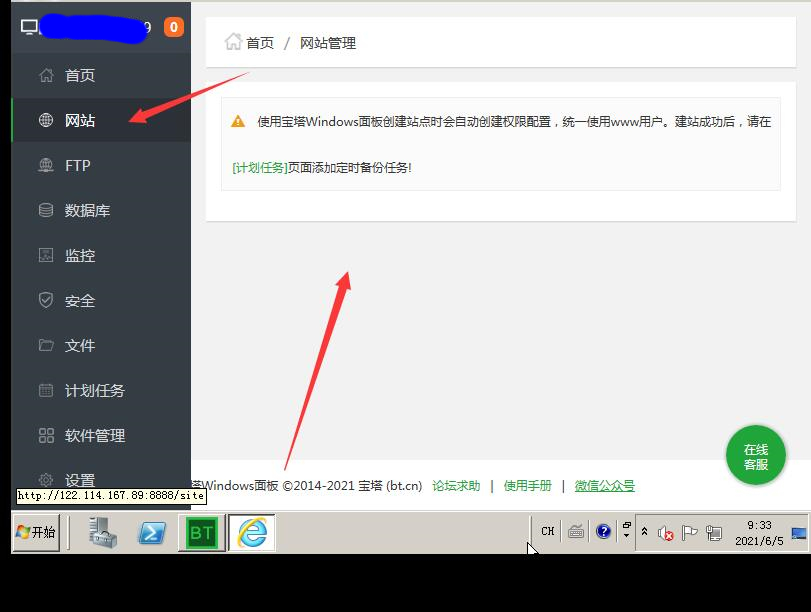The image size is (811, 612).
Task: Open the 使用手册 footer link
Action: [x=528, y=486]
